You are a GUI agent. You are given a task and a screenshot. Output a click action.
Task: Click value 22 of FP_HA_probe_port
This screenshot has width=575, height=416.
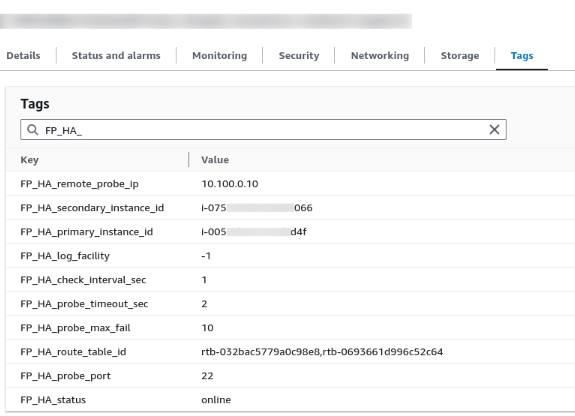pyautogui.click(x=207, y=376)
